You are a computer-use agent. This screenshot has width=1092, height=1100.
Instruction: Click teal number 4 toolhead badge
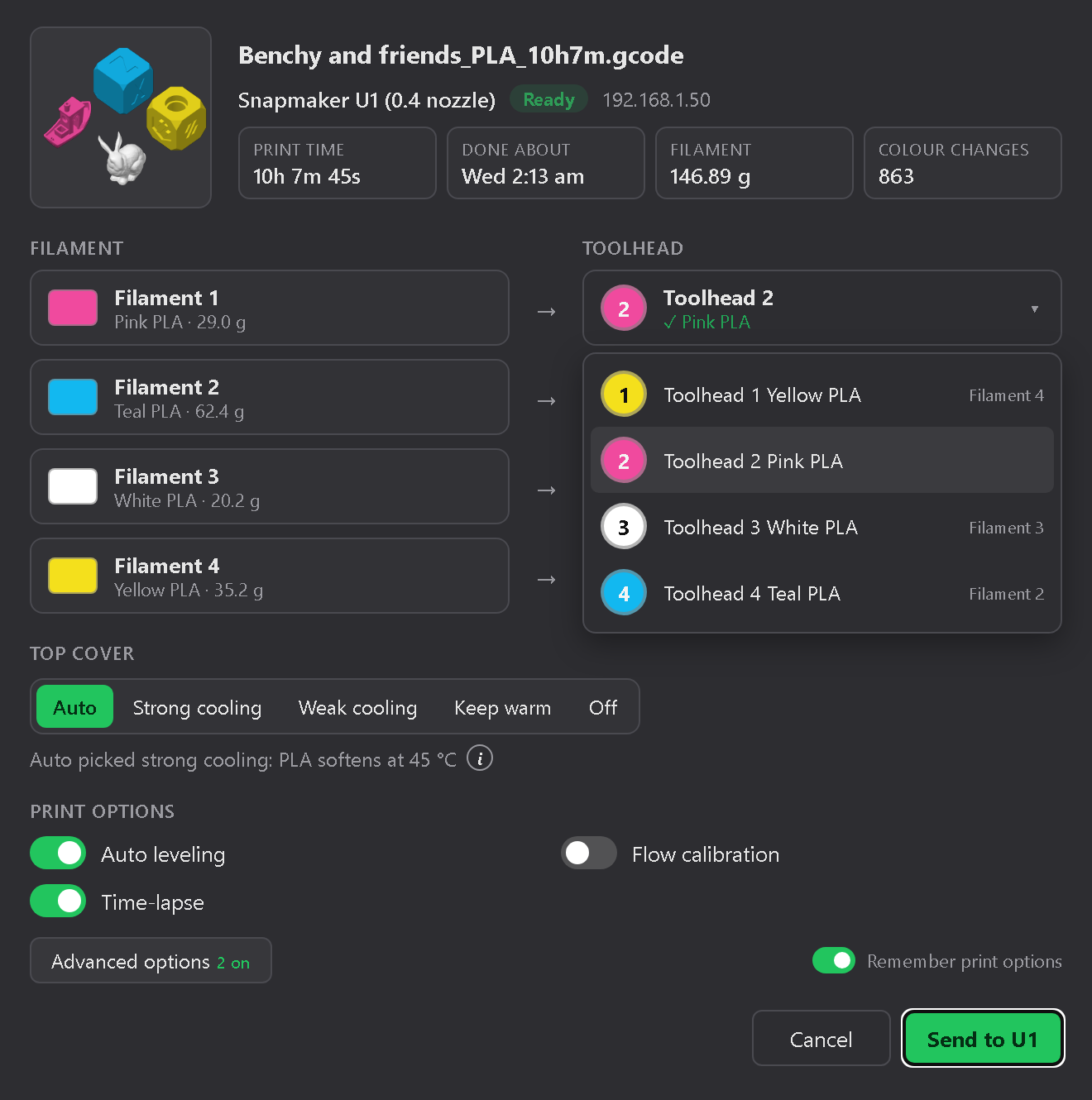[x=624, y=593]
